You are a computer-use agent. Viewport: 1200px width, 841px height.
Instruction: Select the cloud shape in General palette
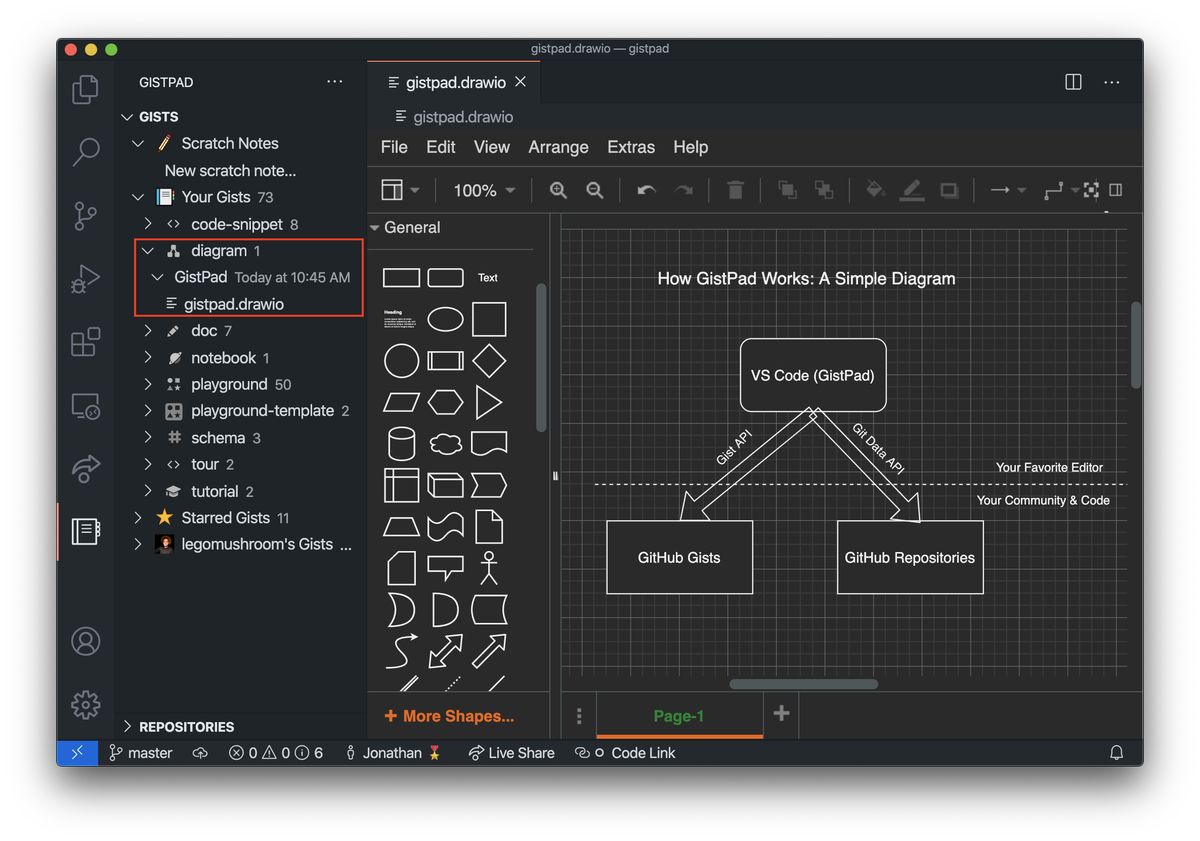click(445, 444)
